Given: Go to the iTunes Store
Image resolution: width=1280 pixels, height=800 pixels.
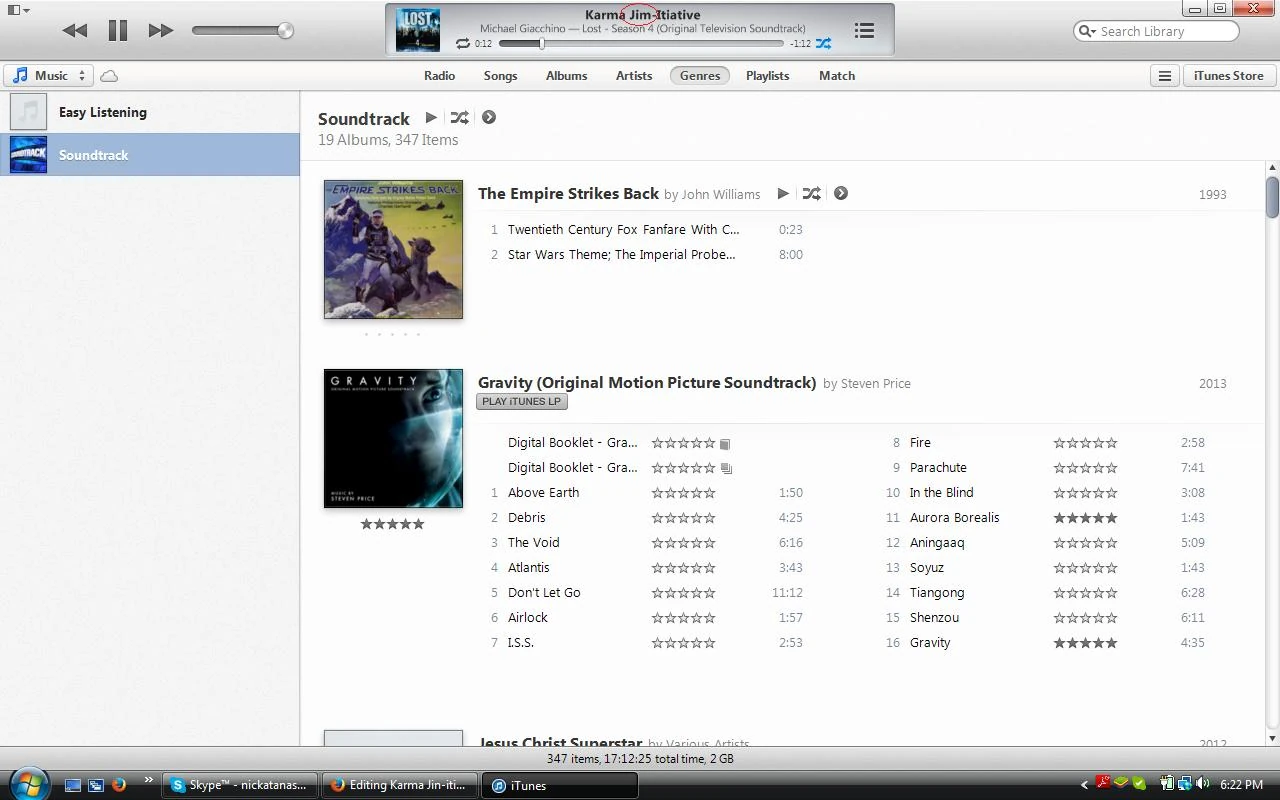Looking at the screenshot, I should pyautogui.click(x=1228, y=76).
